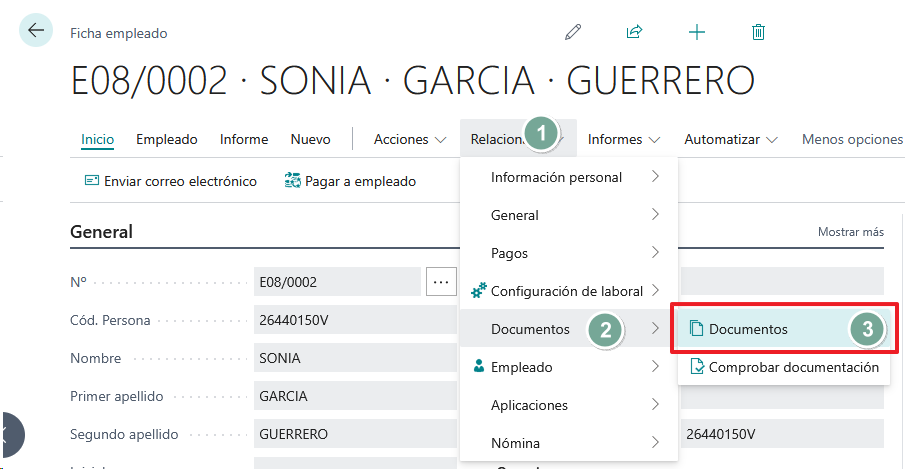The height and width of the screenshot is (469, 905).
Task: Switch to the Inicio tab
Action: point(98,139)
